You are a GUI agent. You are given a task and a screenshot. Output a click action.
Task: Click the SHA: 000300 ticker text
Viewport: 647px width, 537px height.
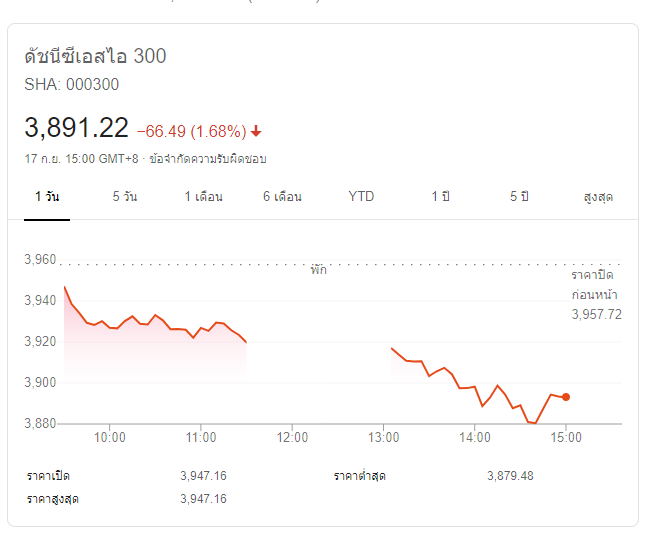point(72,85)
